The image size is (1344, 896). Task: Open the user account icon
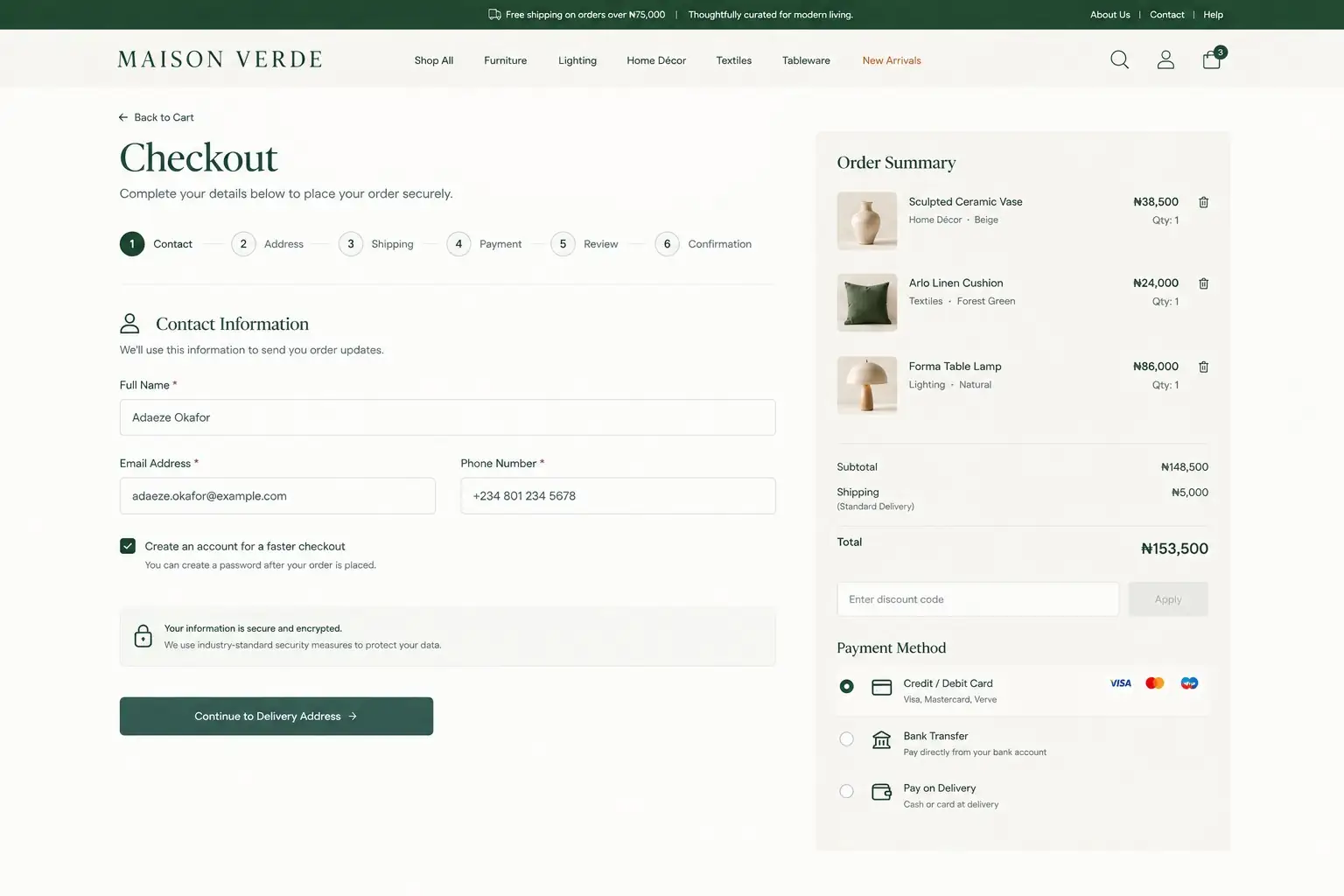coord(1165,59)
